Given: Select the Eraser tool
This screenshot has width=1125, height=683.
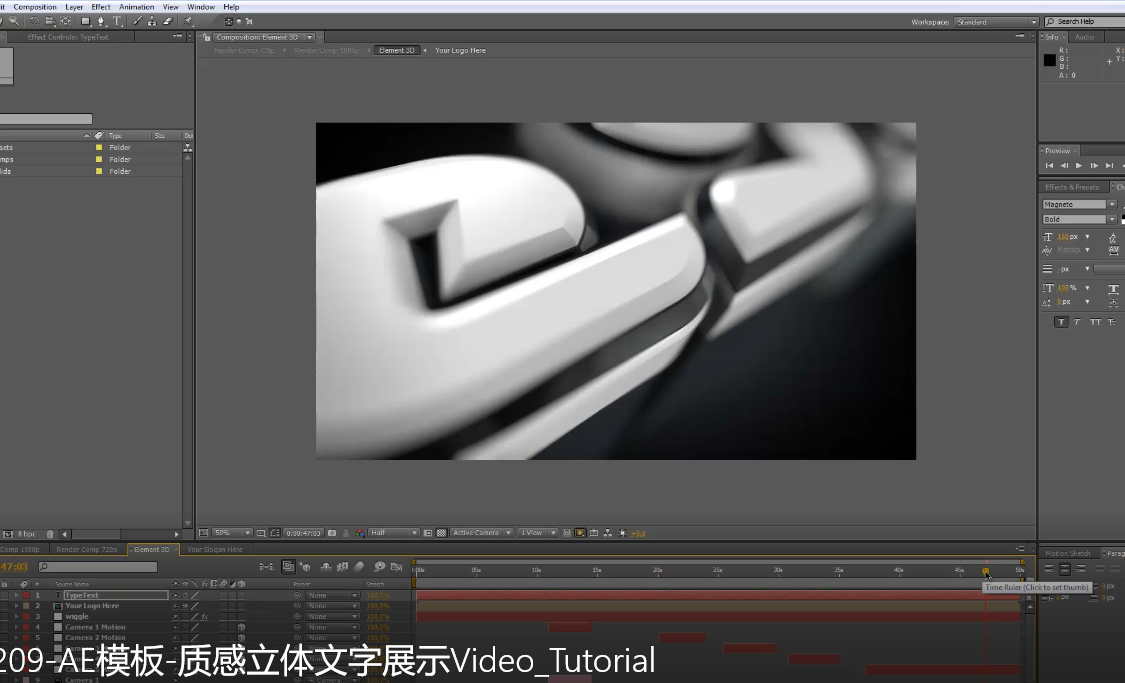Looking at the screenshot, I should [x=167, y=21].
